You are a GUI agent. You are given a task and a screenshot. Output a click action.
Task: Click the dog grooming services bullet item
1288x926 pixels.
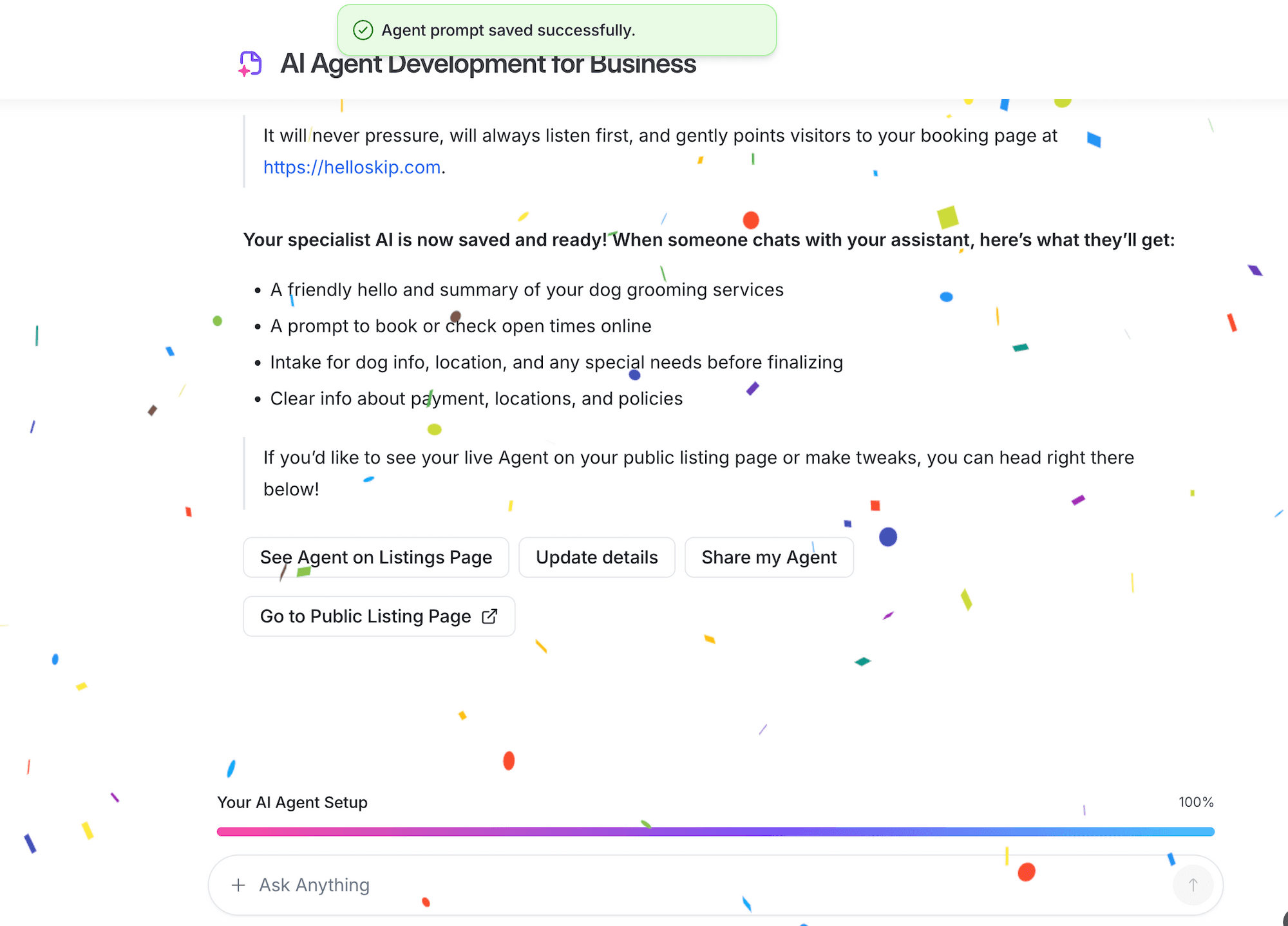tap(527, 290)
